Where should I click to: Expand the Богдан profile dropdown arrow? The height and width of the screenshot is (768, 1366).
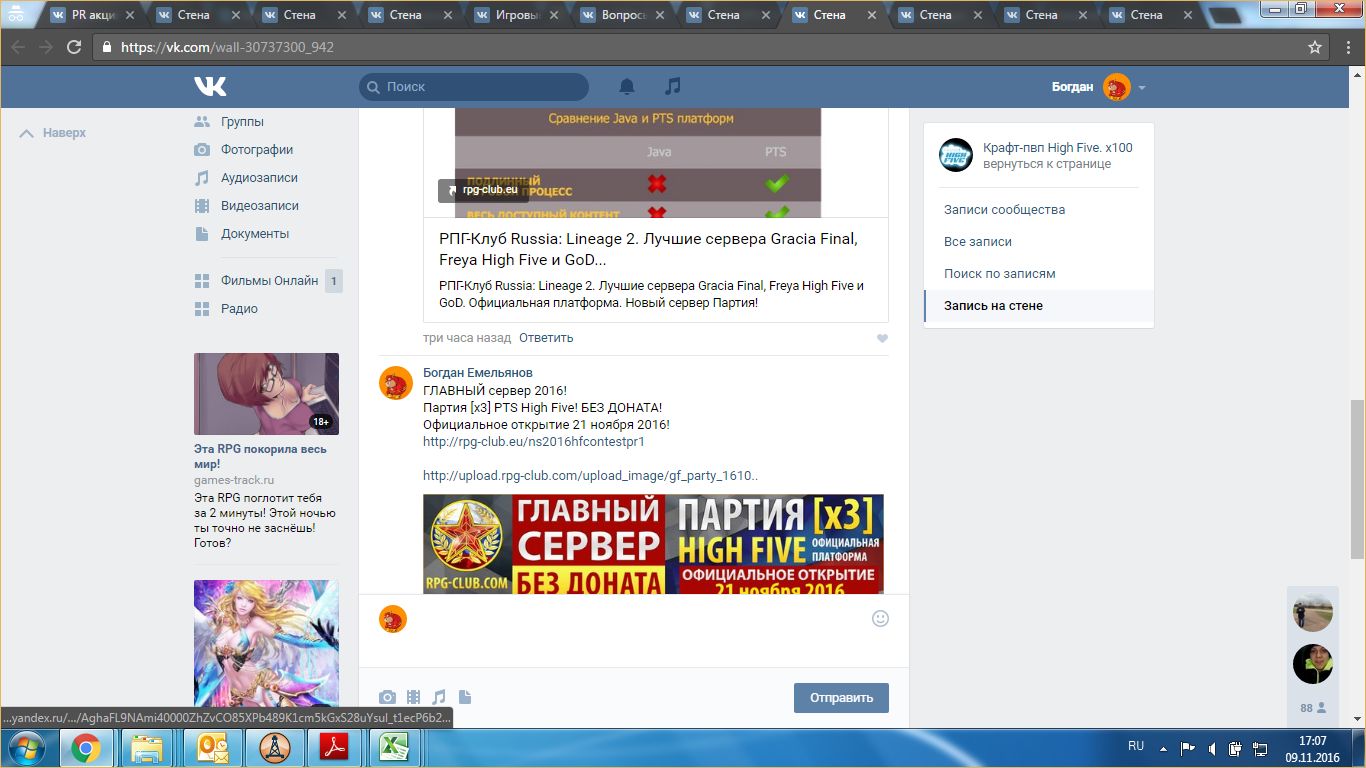click(x=1142, y=88)
